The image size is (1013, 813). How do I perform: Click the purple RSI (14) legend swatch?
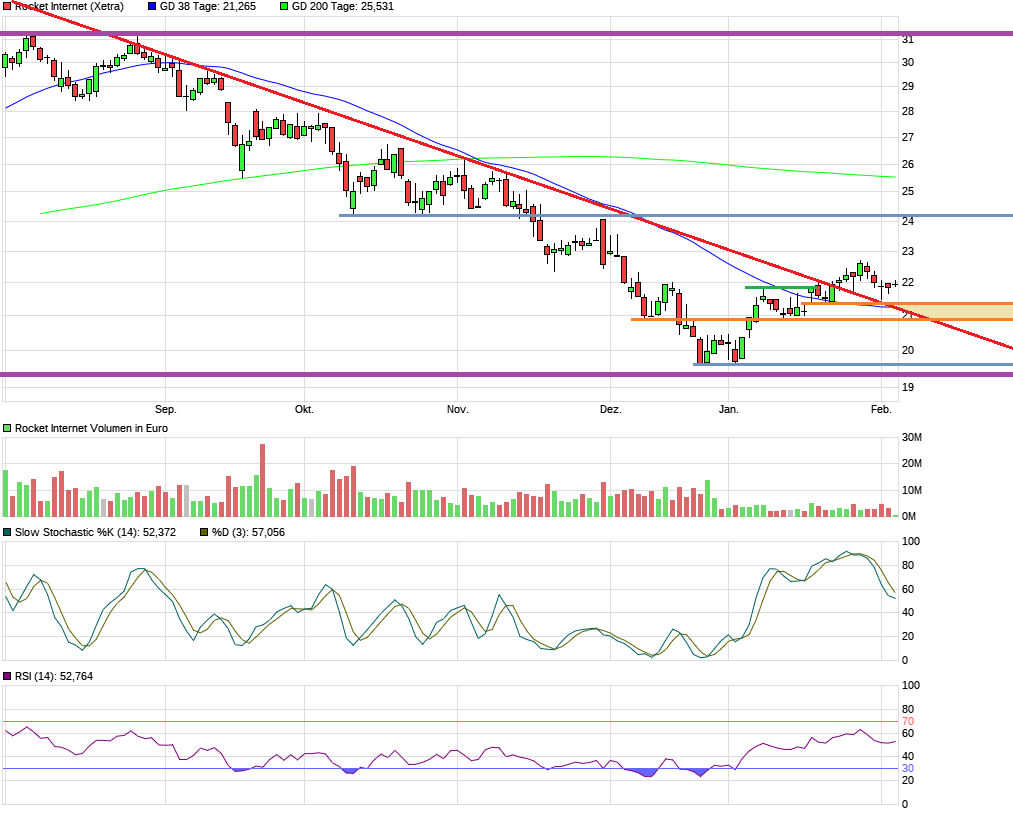pos(7,677)
